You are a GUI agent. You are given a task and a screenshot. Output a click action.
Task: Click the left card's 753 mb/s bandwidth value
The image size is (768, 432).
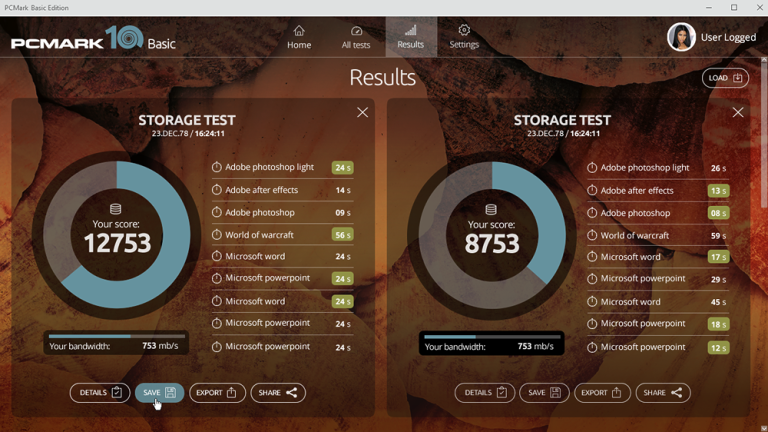point(160,346)
